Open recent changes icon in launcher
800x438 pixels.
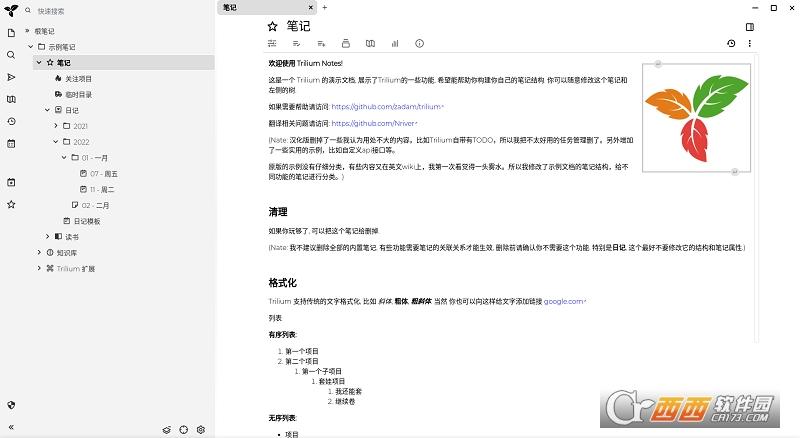point(11,121)
